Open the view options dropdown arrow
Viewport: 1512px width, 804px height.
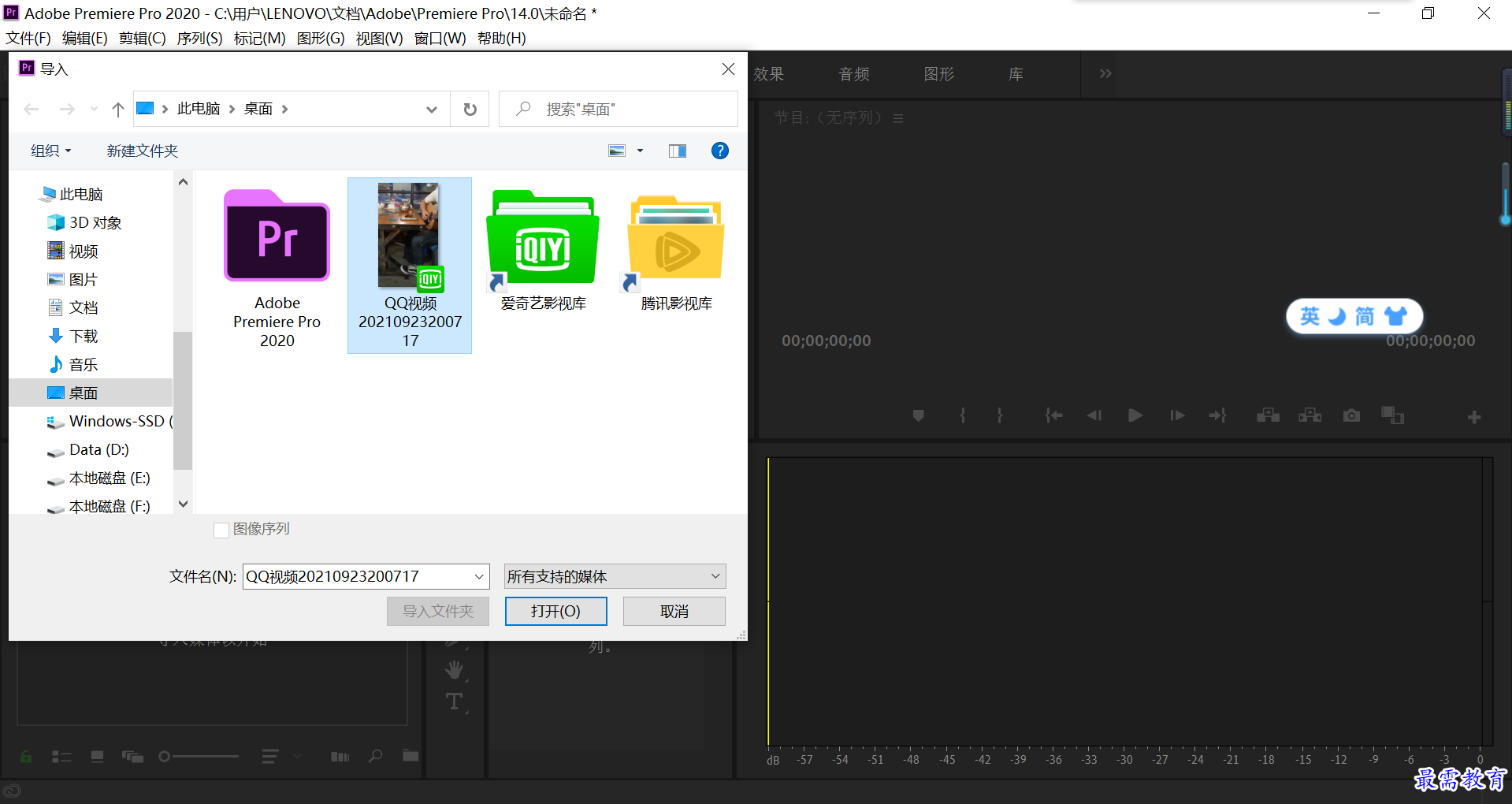point(640,151)
